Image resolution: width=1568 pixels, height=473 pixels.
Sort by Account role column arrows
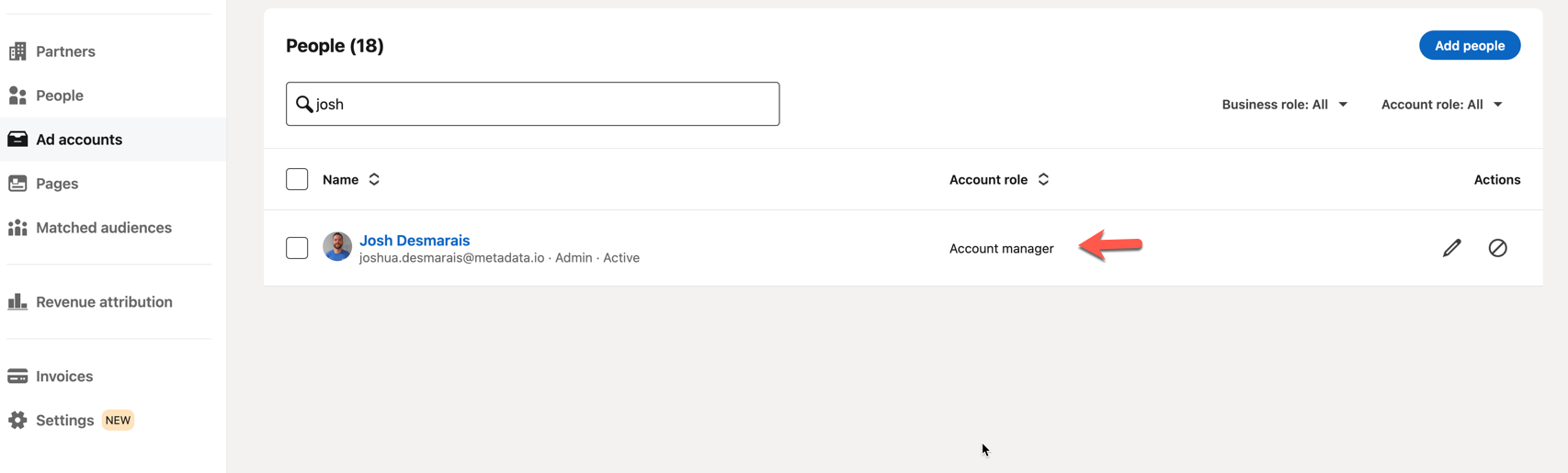pos(1043,180)
